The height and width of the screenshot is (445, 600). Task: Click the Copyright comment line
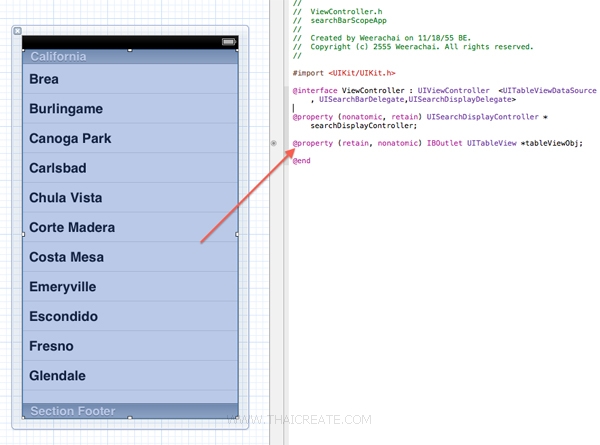tap(413, 47)
